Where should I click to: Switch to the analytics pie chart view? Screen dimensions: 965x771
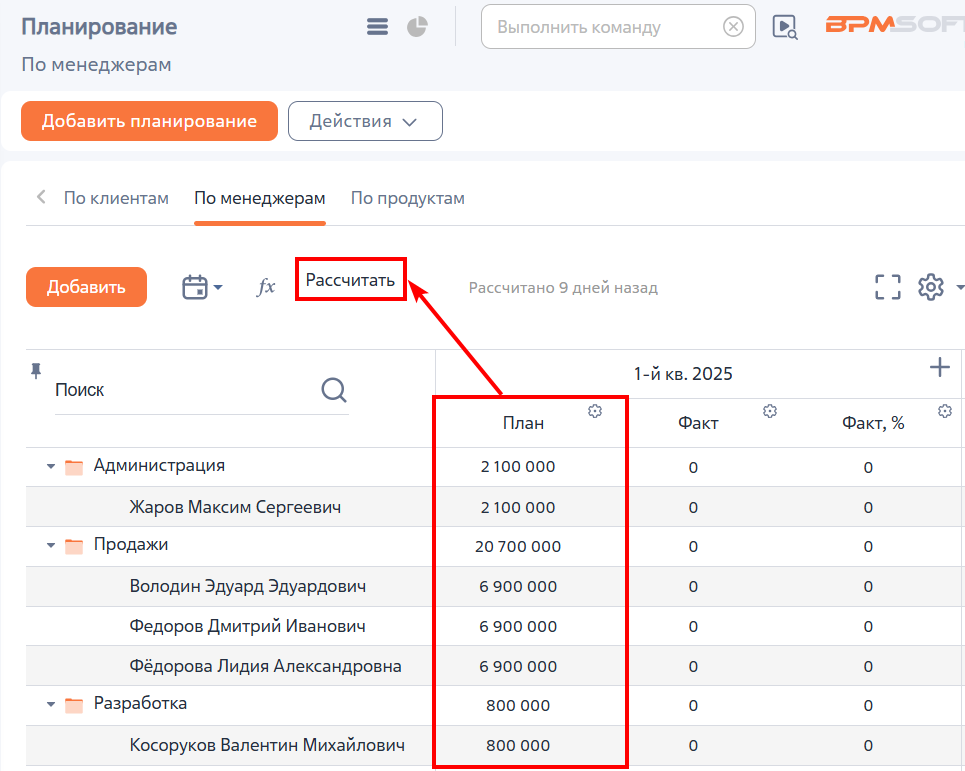point(417,26)
